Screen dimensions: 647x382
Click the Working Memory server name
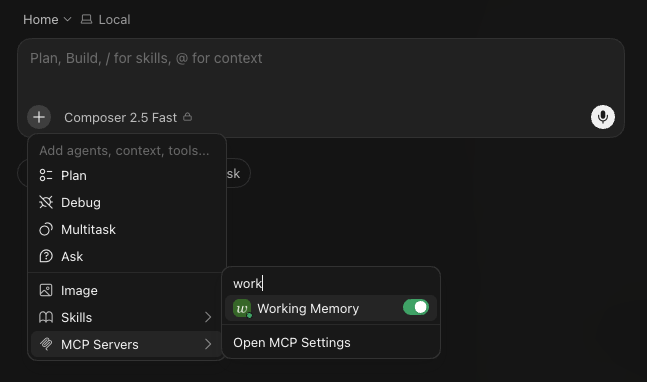point(308,309)
